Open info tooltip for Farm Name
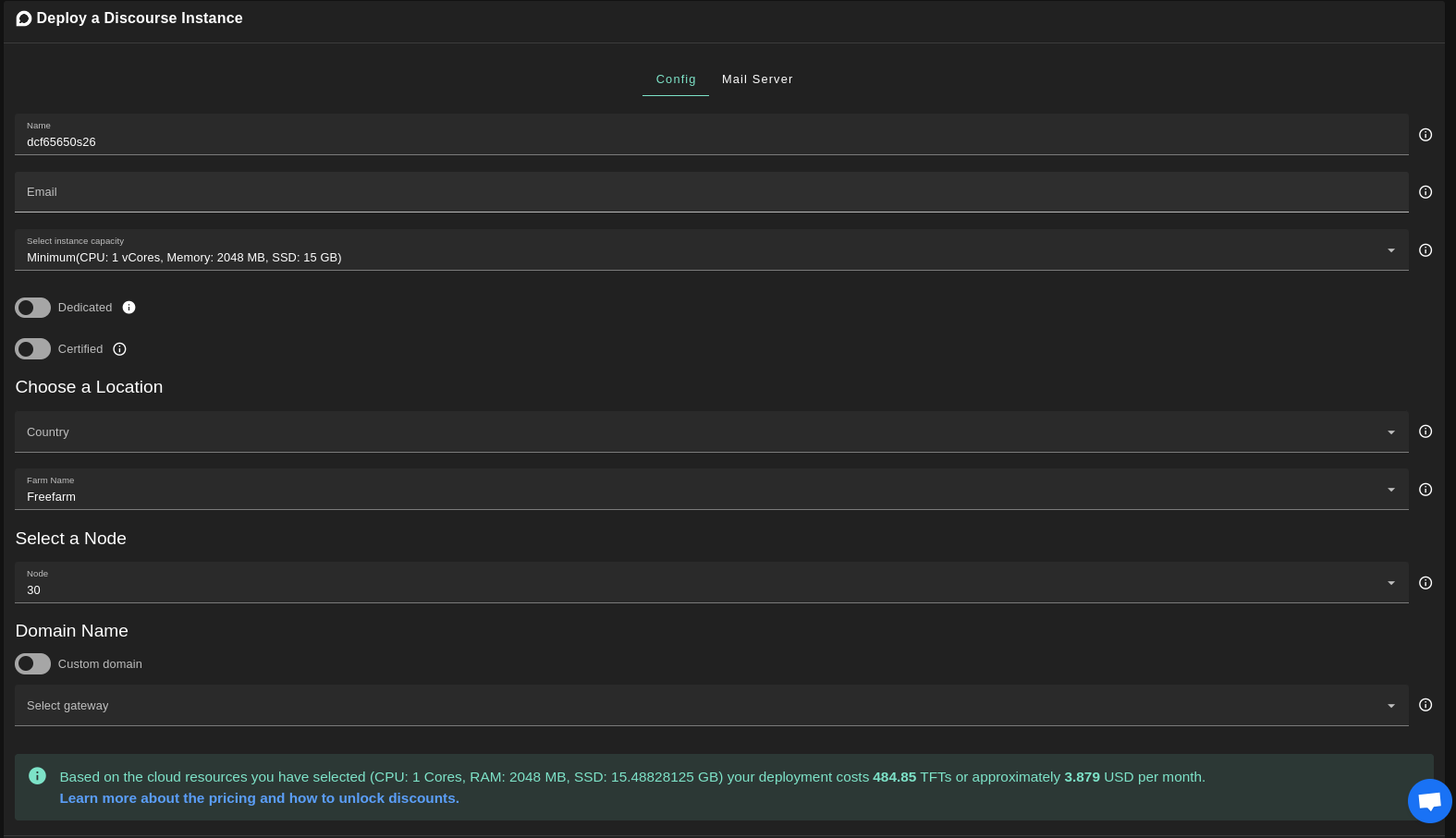1456x838 pixels. click(1425, 490)
